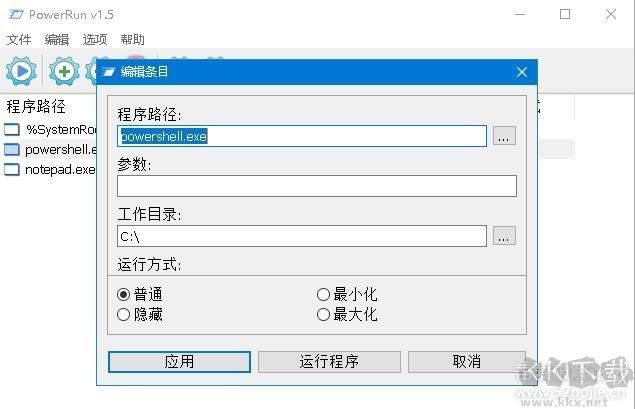635x409 pixels.
Task: Open the 文件 menu
Action: click(19, 39)
